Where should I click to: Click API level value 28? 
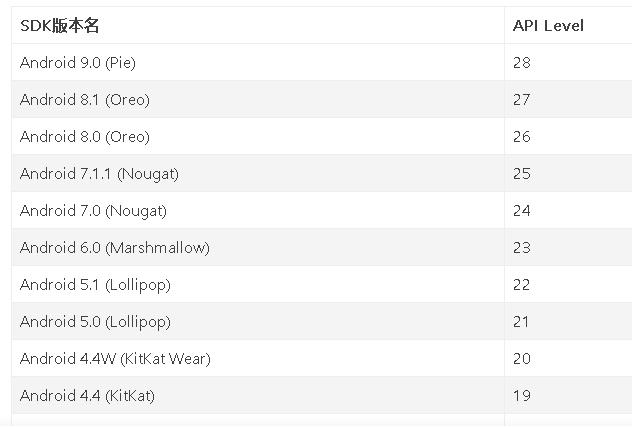tap(521, 63)
